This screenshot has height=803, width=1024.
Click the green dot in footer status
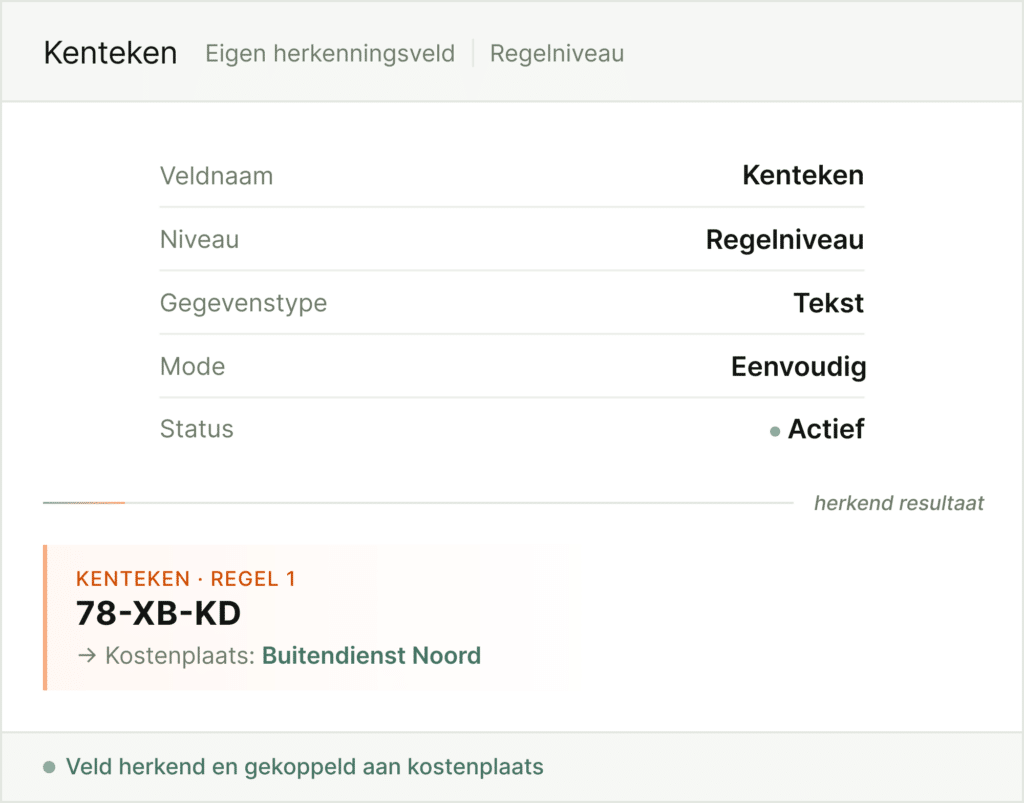48,767
